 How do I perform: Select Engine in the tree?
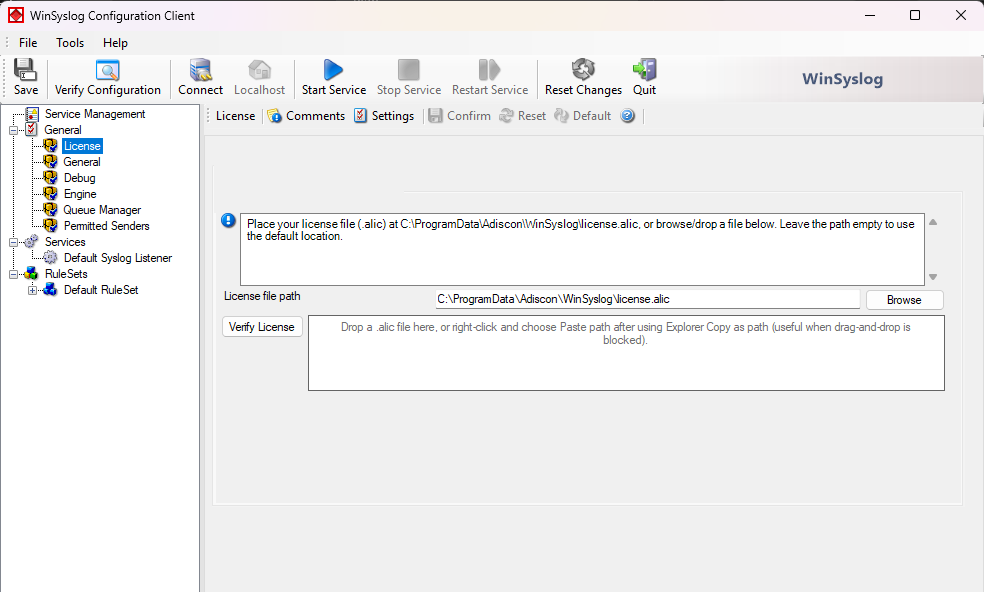click(x=80, y=194)
